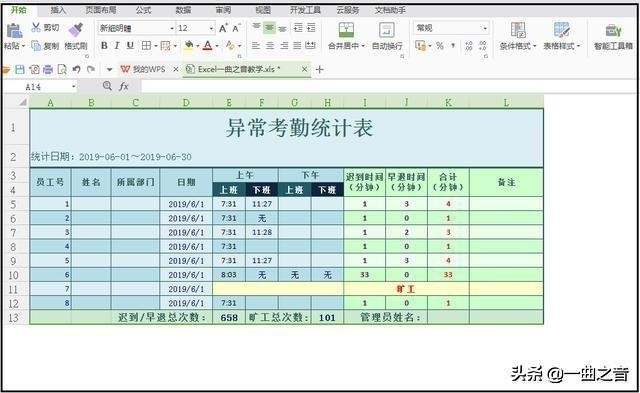The image size is (640, 393).
Task: Switch to the 插入 ribbon tab
Action: 58,10
